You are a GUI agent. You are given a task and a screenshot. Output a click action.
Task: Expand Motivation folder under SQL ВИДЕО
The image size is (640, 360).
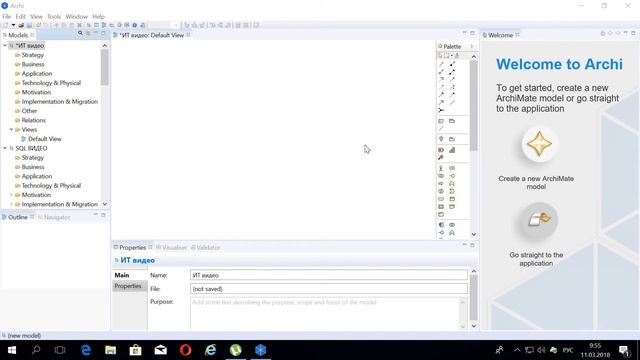click(11, 195)
